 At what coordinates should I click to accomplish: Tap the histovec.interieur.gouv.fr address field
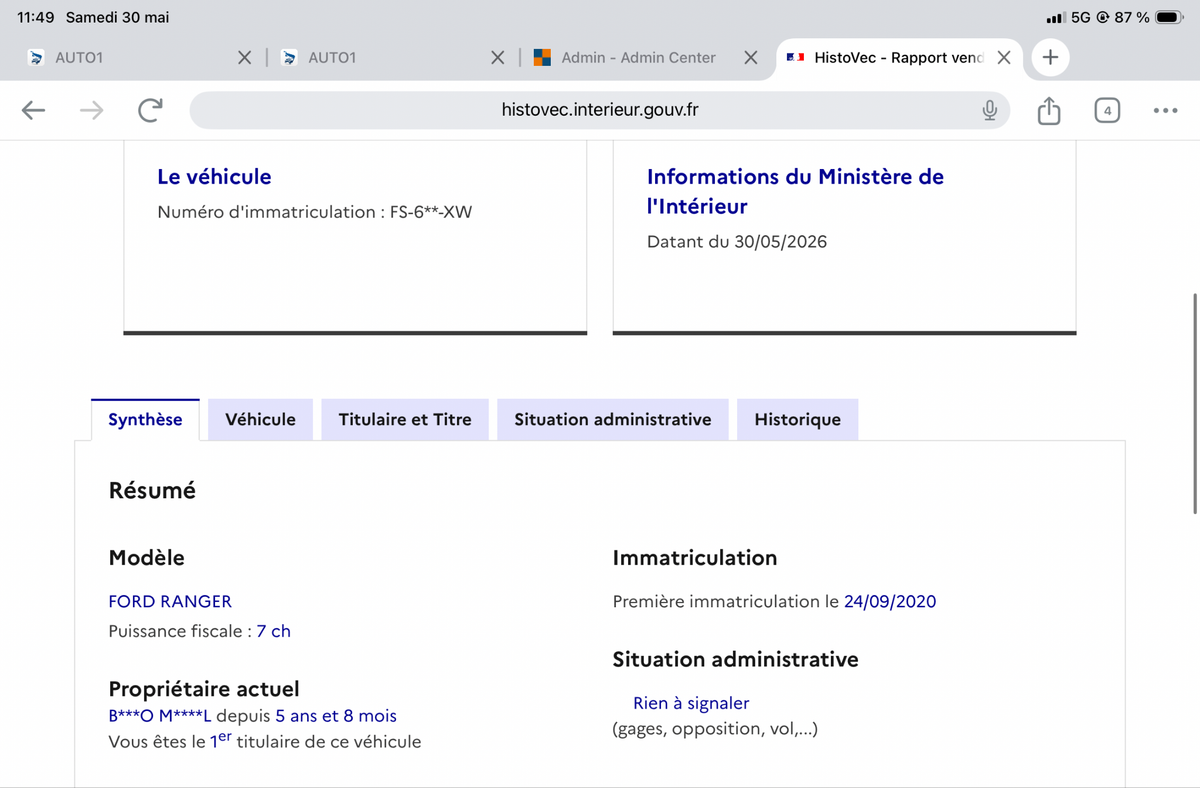point(600,110)
